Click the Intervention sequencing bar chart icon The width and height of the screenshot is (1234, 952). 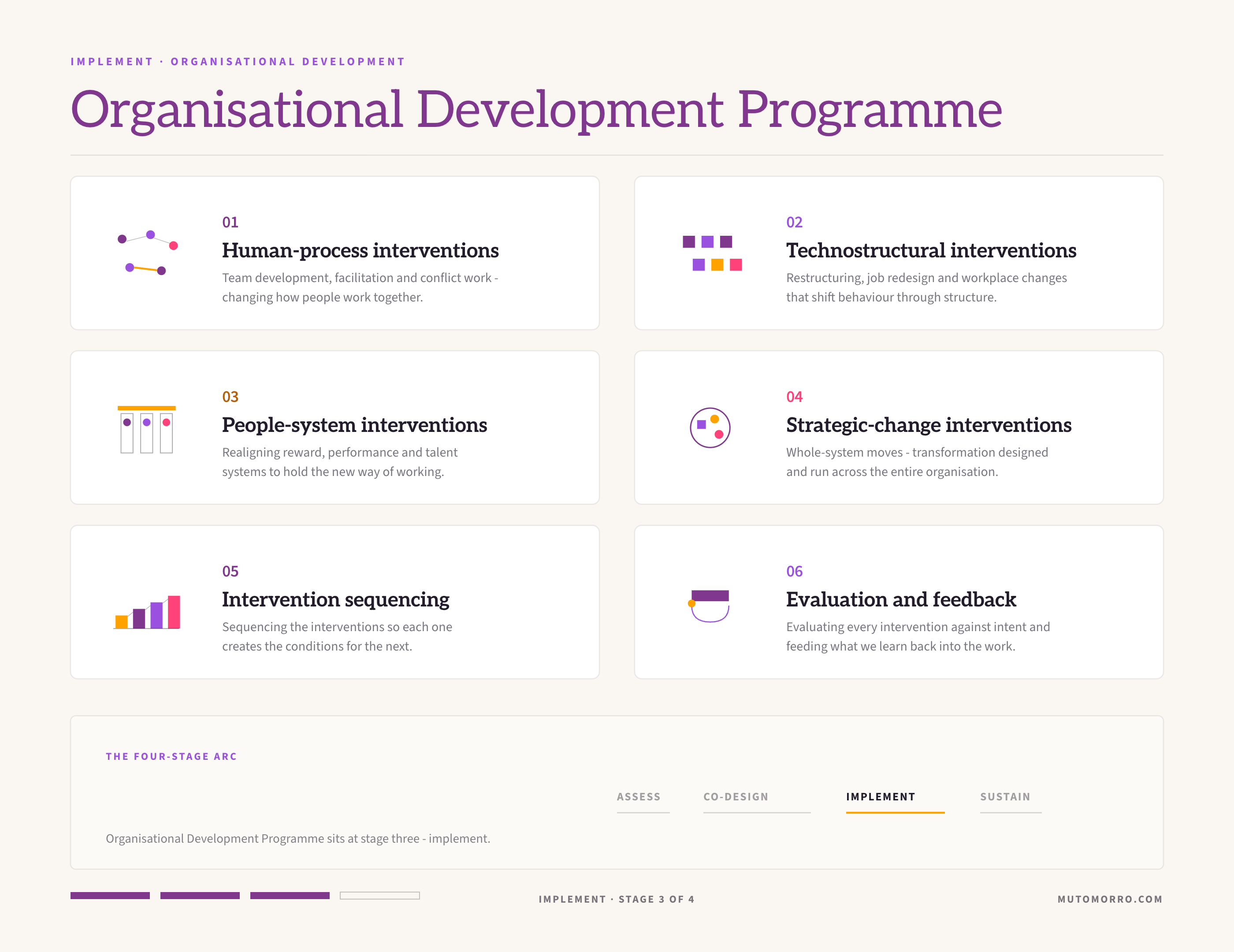coord(147,612)
